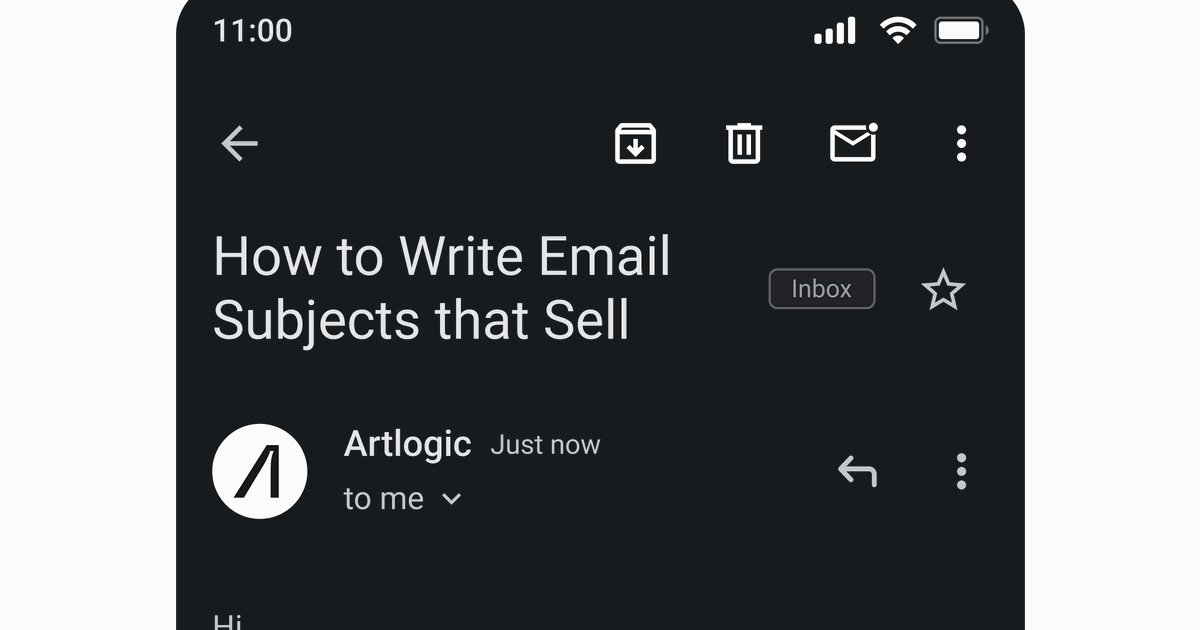Screen dimensions: 1200x630
Task: Show full sender and recipient info
Action: (x=404, y=497)
